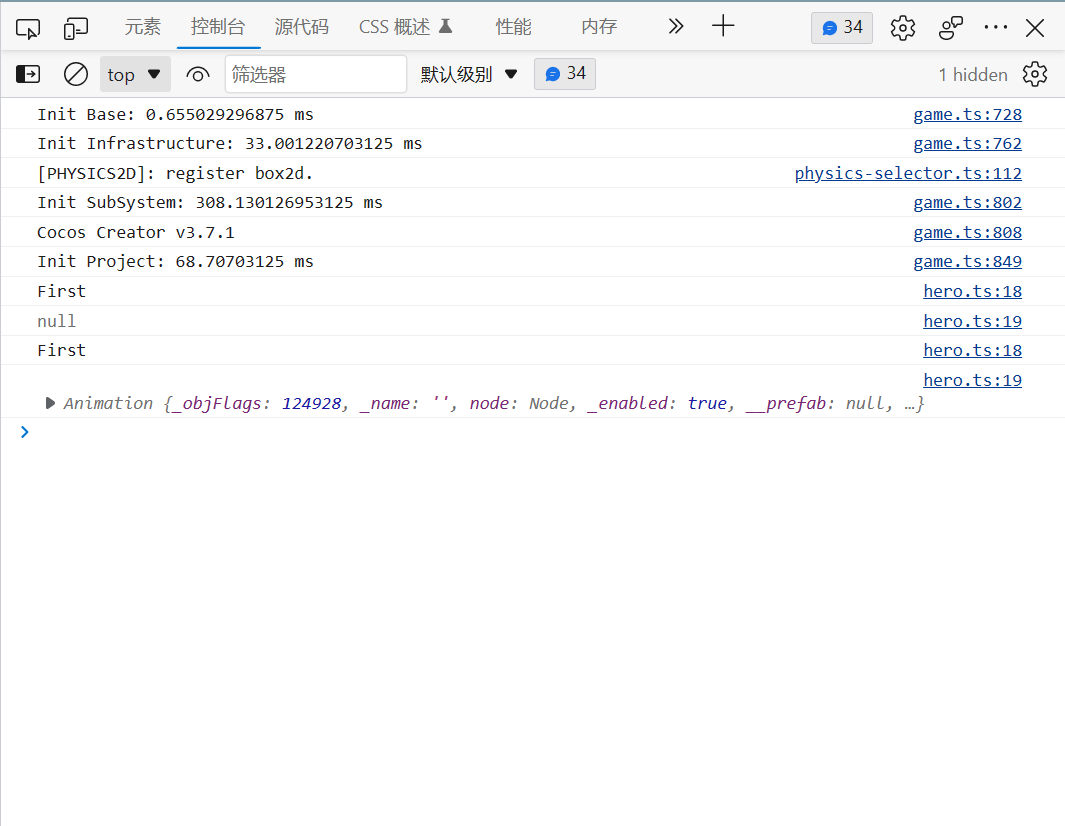Select the 'Cocos Creator v3.7.1' log message
This screenshot has height=826, width=1065.
[x=136, y=232]
